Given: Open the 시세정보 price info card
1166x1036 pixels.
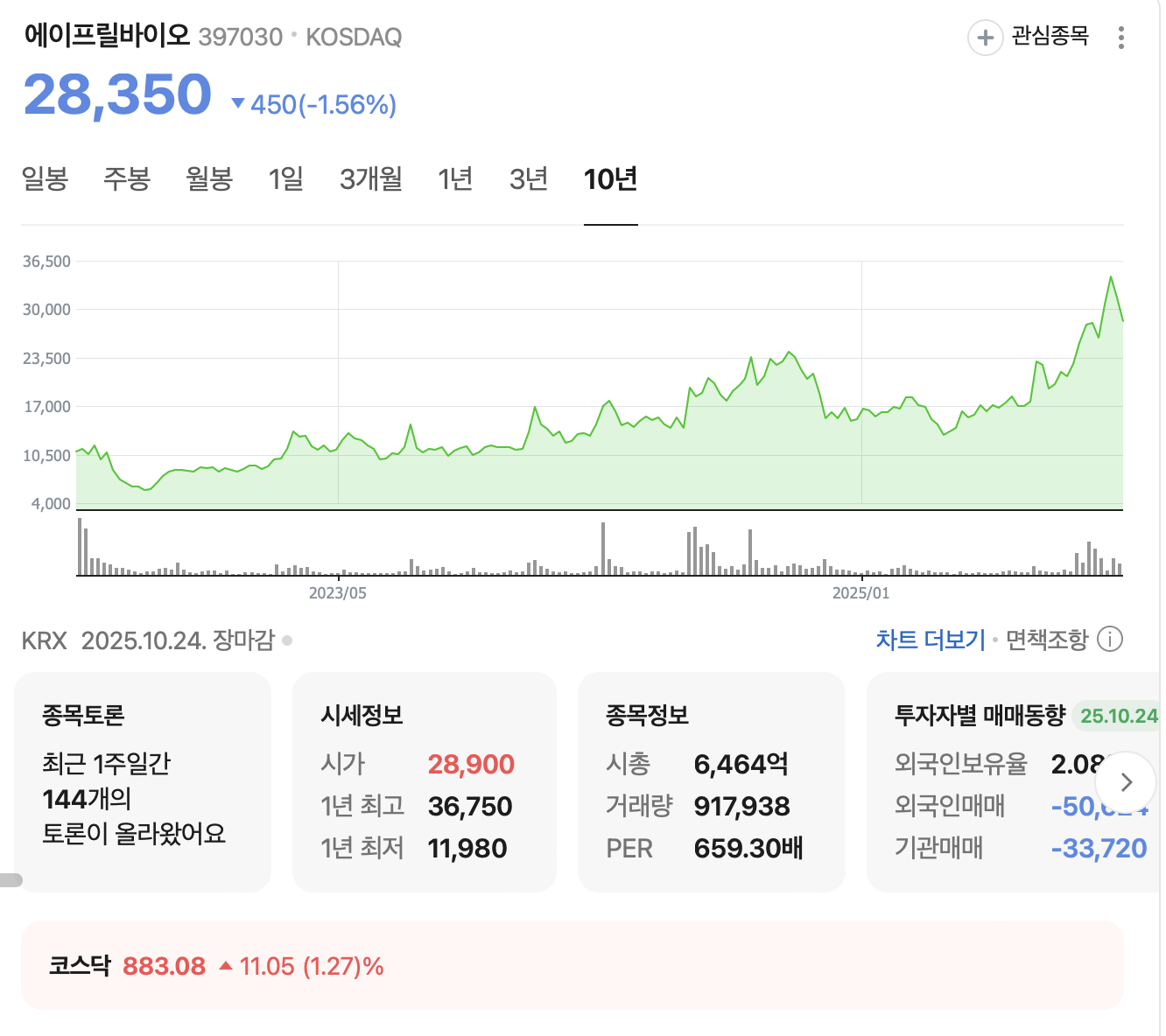Looking at the screenshot, I should click(425, 782).
